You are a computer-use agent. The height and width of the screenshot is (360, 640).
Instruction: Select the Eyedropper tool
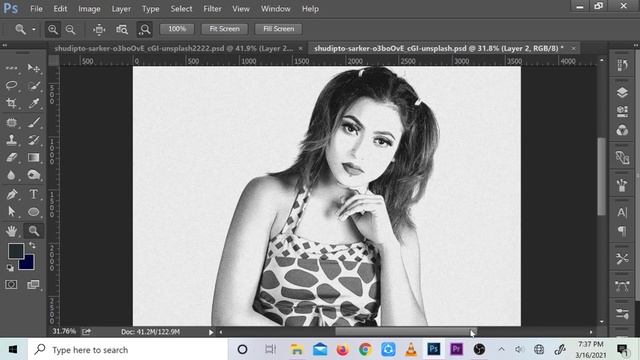pyautogui.click(x=33, y=103)
